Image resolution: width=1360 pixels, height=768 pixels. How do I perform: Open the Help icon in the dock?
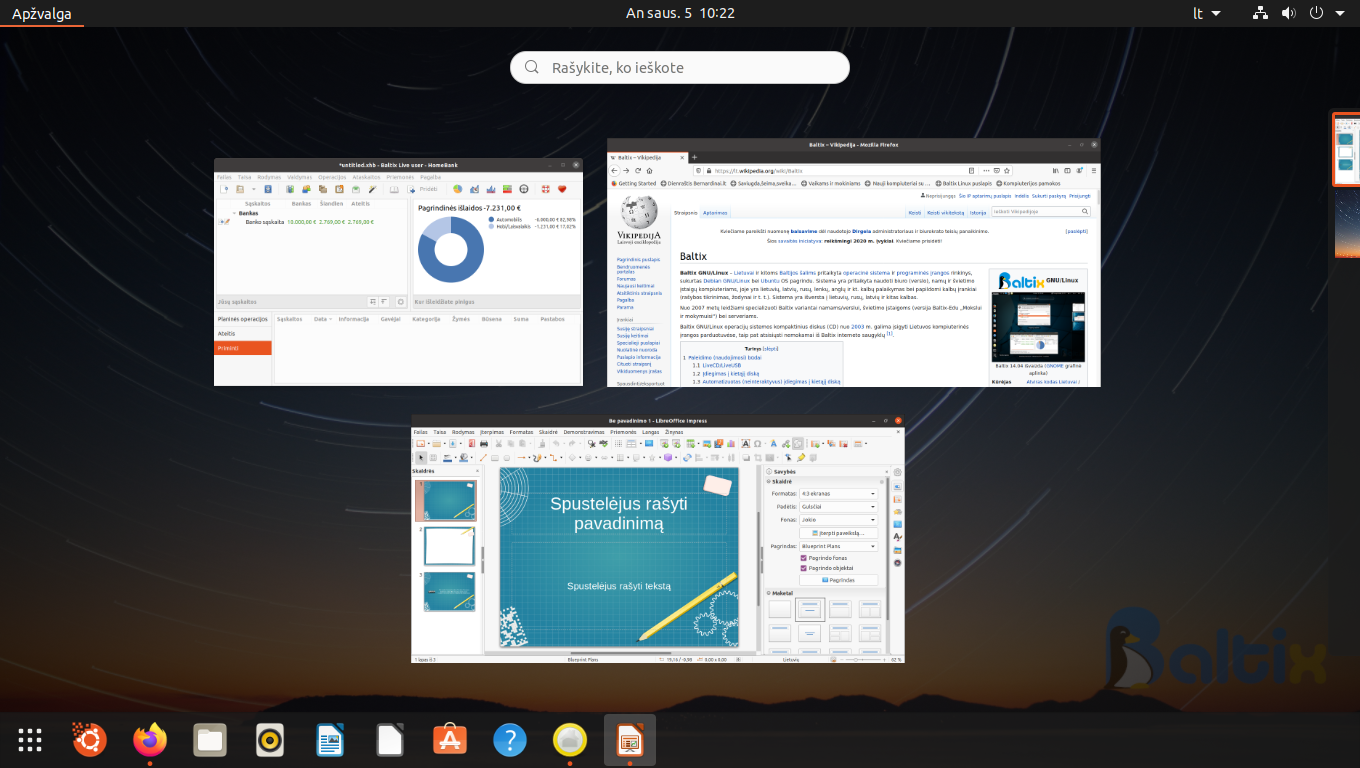click(510, 740)
